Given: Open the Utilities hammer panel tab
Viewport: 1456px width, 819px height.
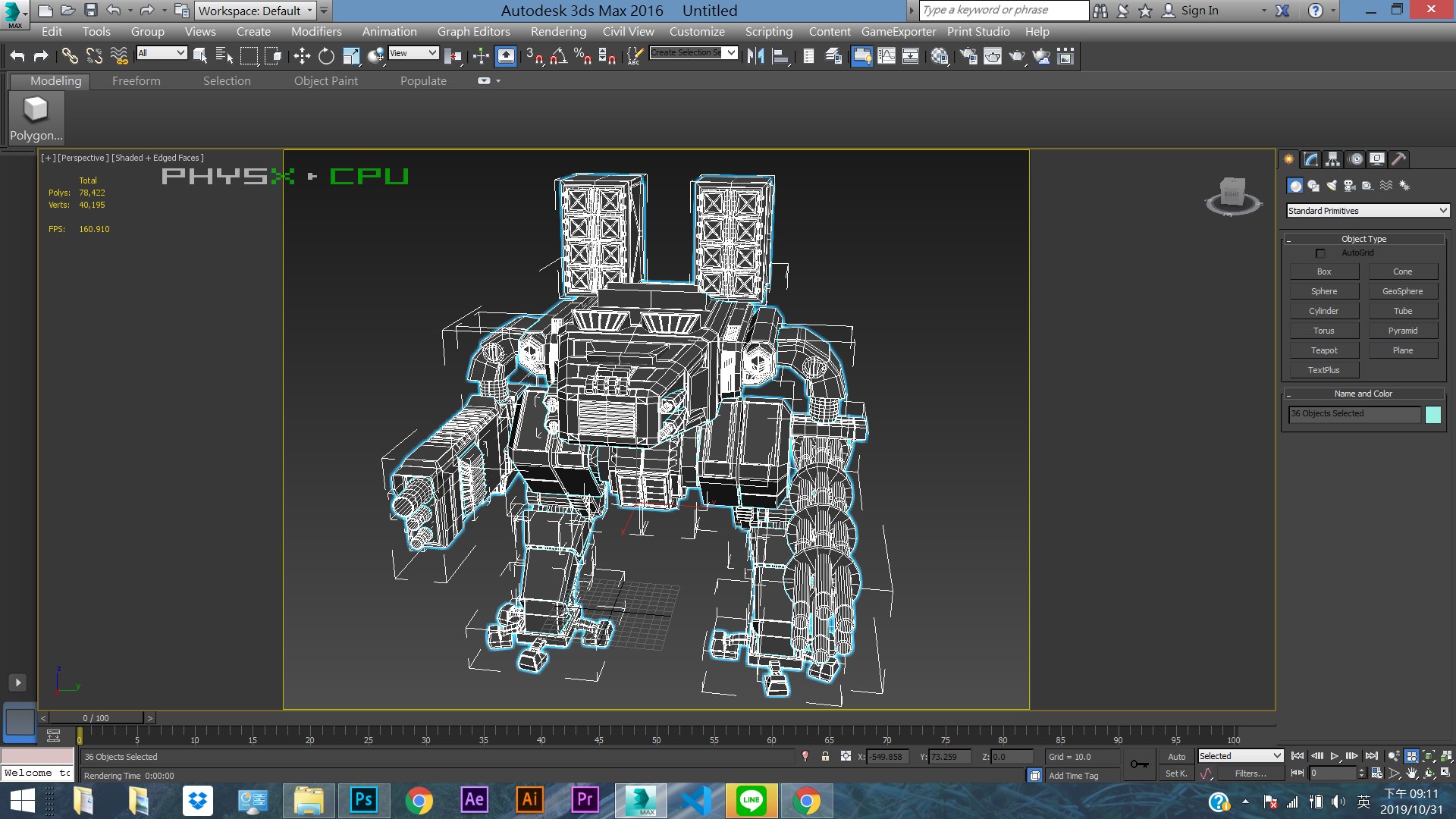Looking at the screenshot, I should click(1399, 158).
